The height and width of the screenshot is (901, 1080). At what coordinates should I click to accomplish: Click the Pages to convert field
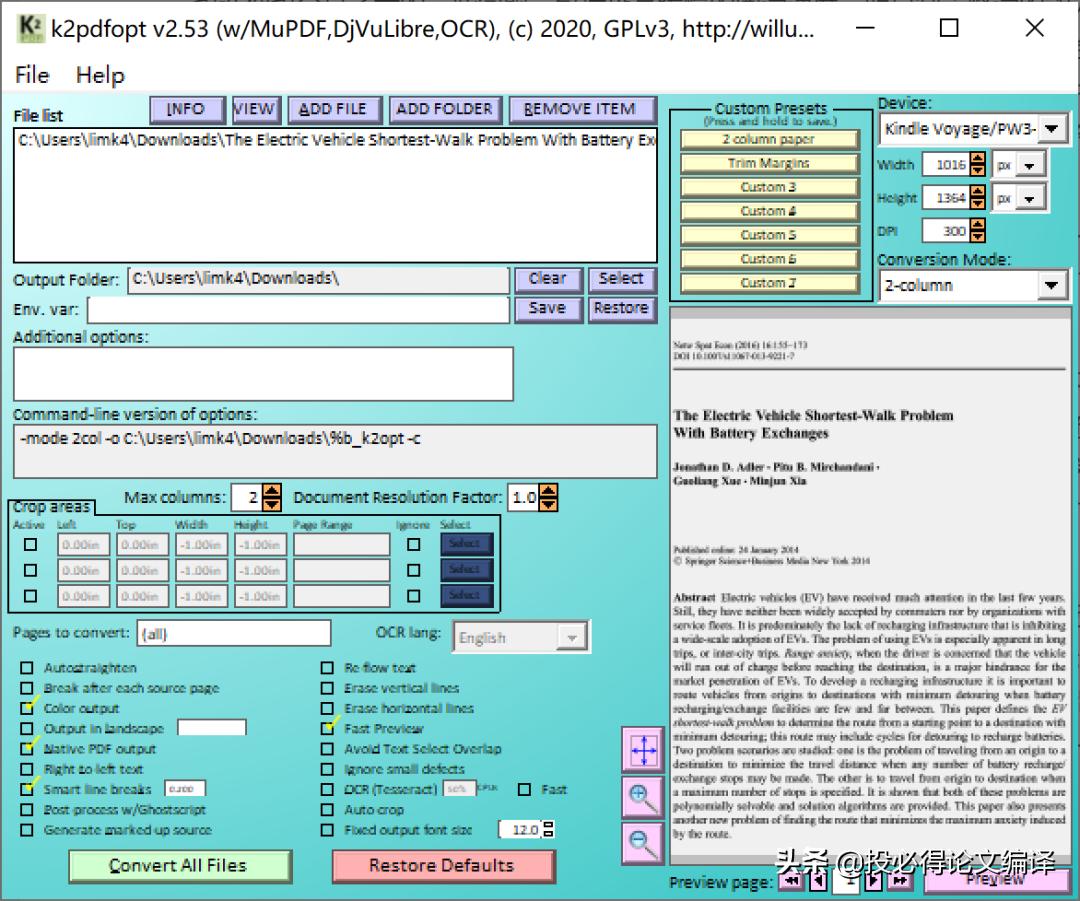[234, 634]
